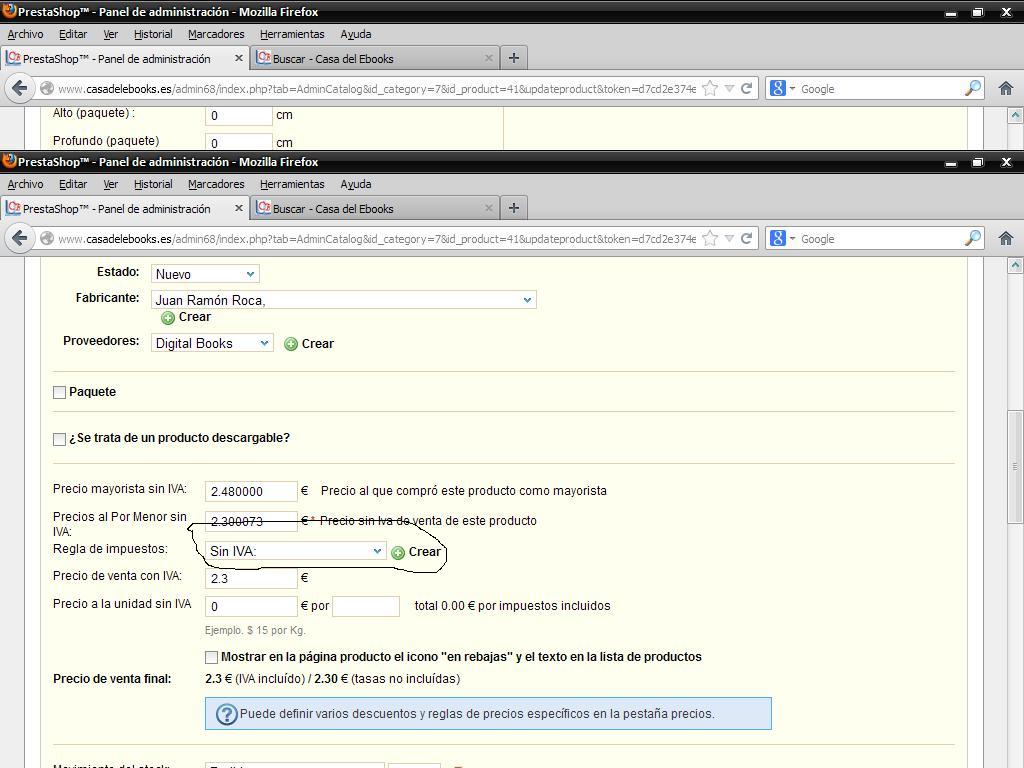Viewport: 1024px width, 768px height.
Task: Click the Alto (paquete) field in upper window
Action: [x=238, y=115]
